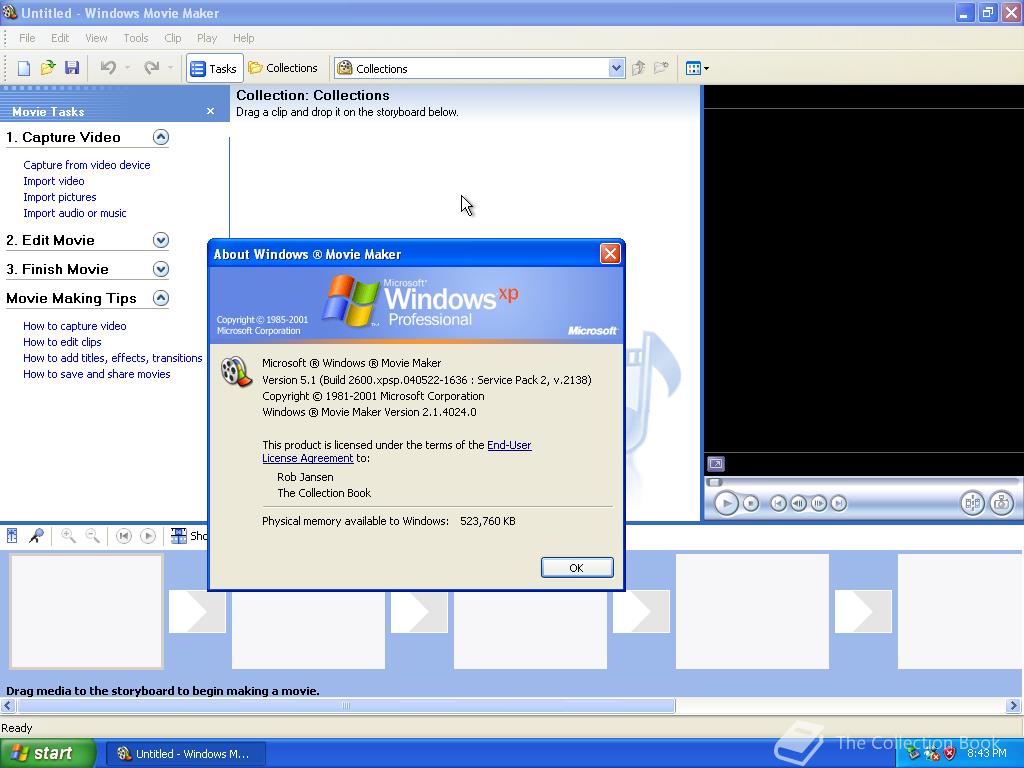Open the Tools menu

(136, 38)
